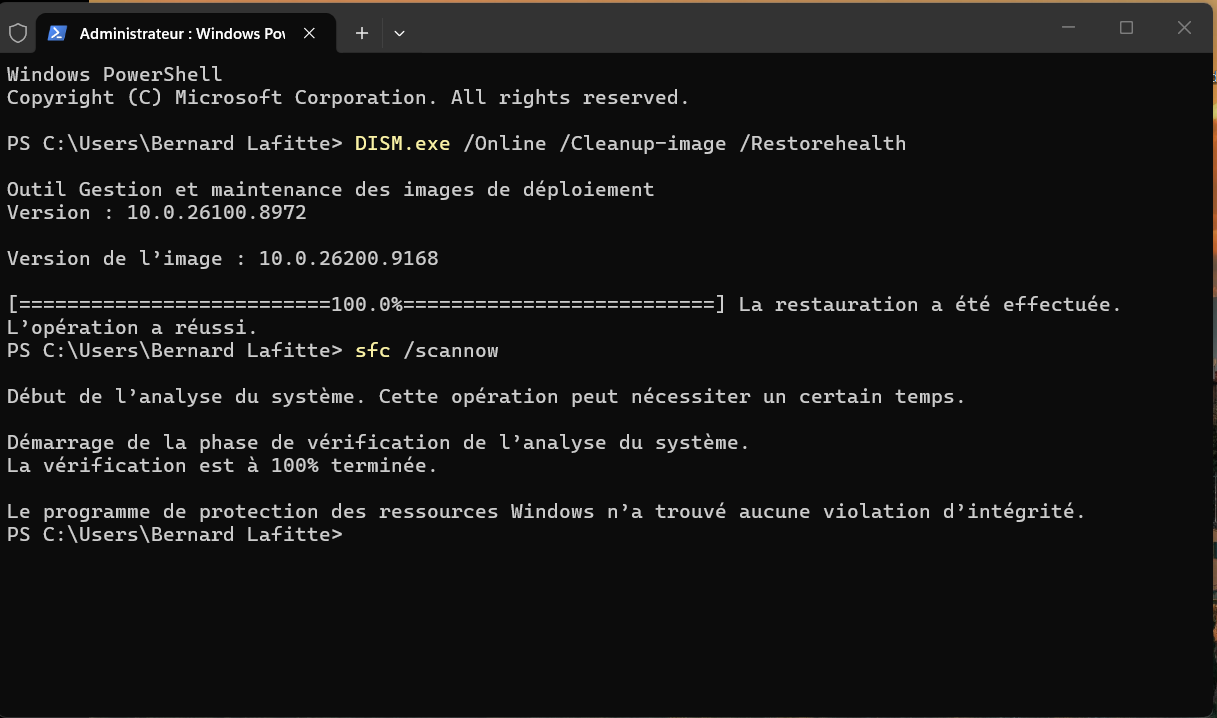The image size is (1217, 718).
Task: Click the administrator shield icon in title bar
Action: tap(18, 33)
